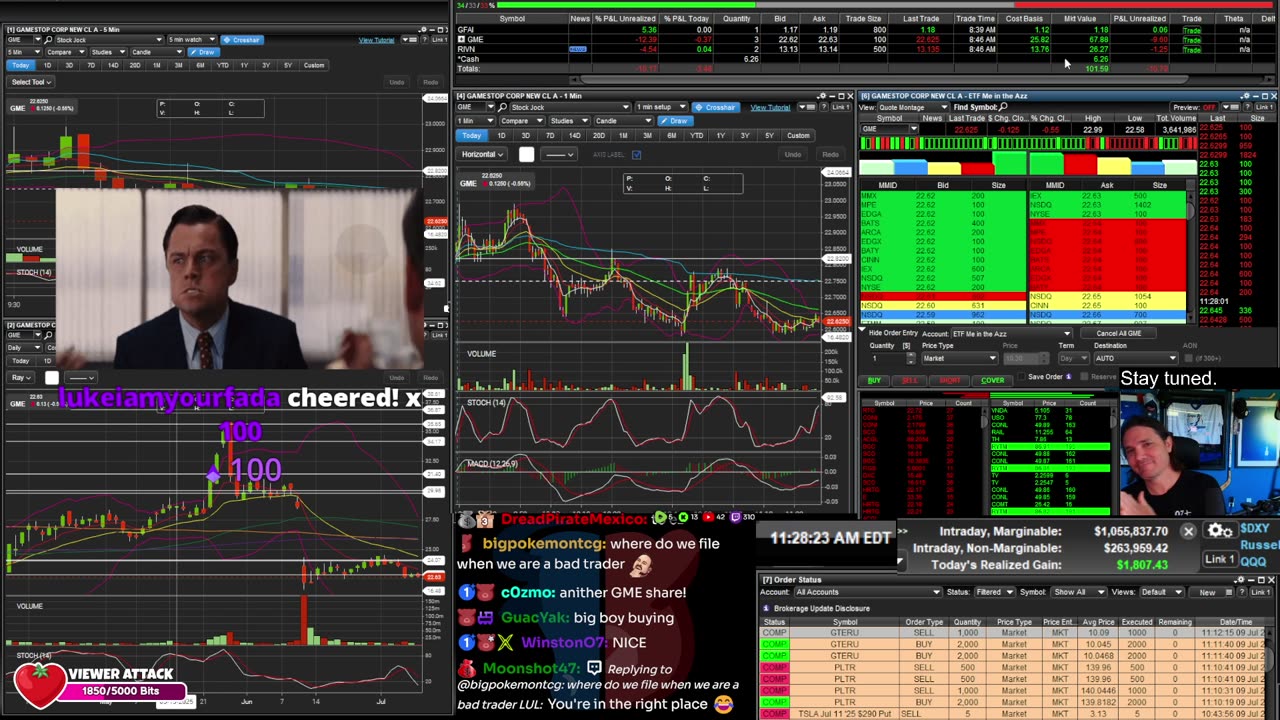1280x720 pixels.
Task: Collapse order entry using the triangle icon
Action: click(x=863, y=329)
